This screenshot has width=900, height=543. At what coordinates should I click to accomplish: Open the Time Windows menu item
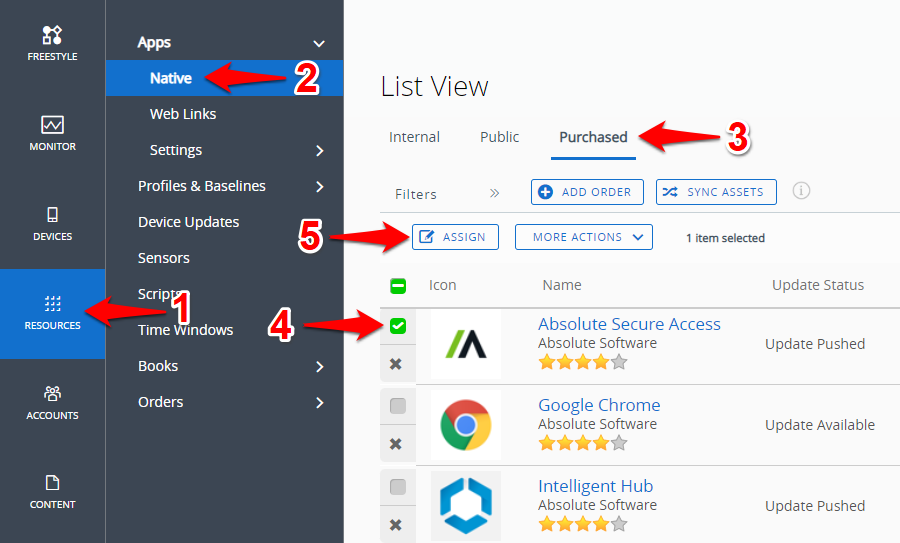tap(185, 330)
